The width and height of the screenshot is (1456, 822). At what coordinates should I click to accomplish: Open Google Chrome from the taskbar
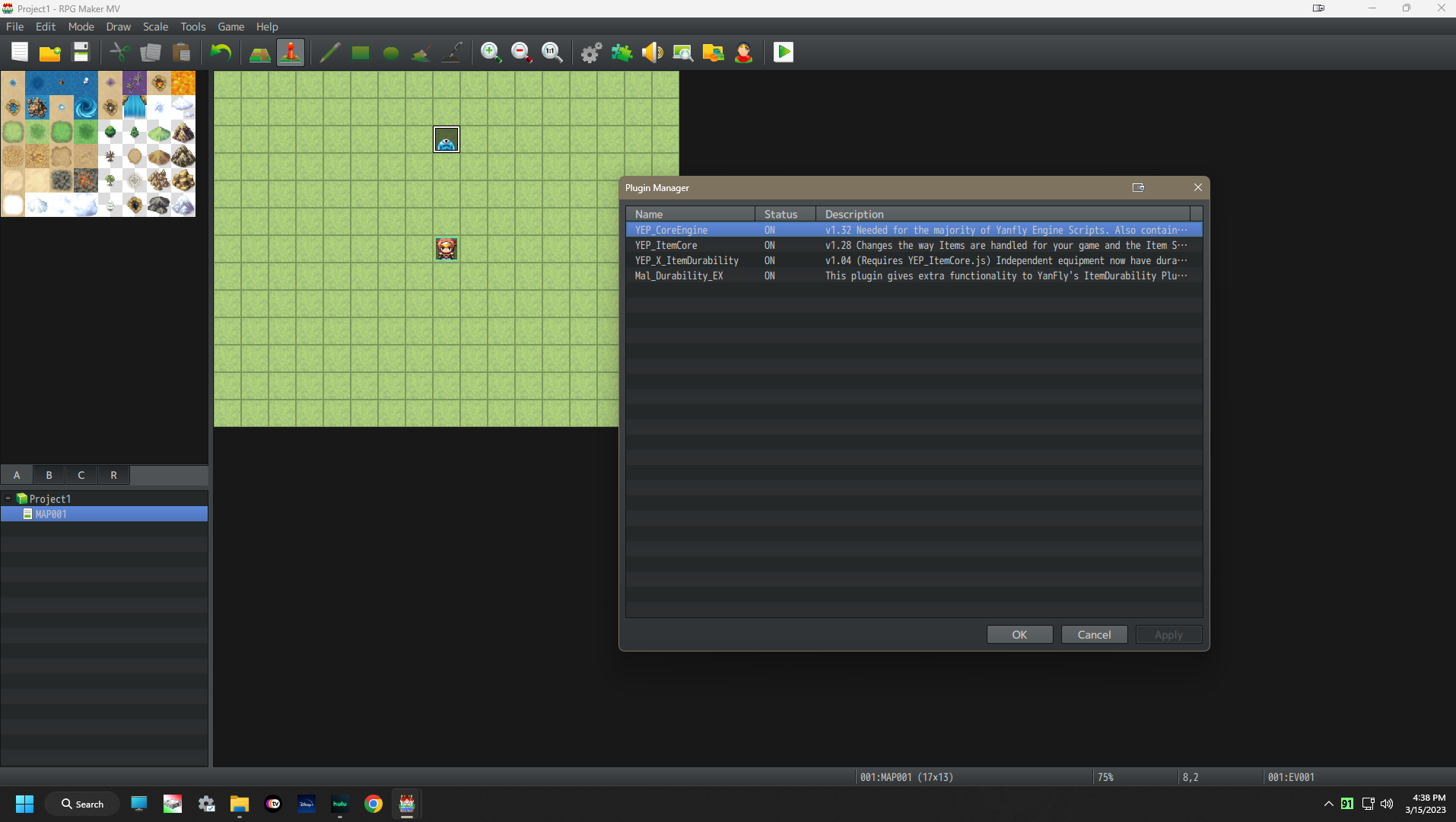tap(374, 804)
